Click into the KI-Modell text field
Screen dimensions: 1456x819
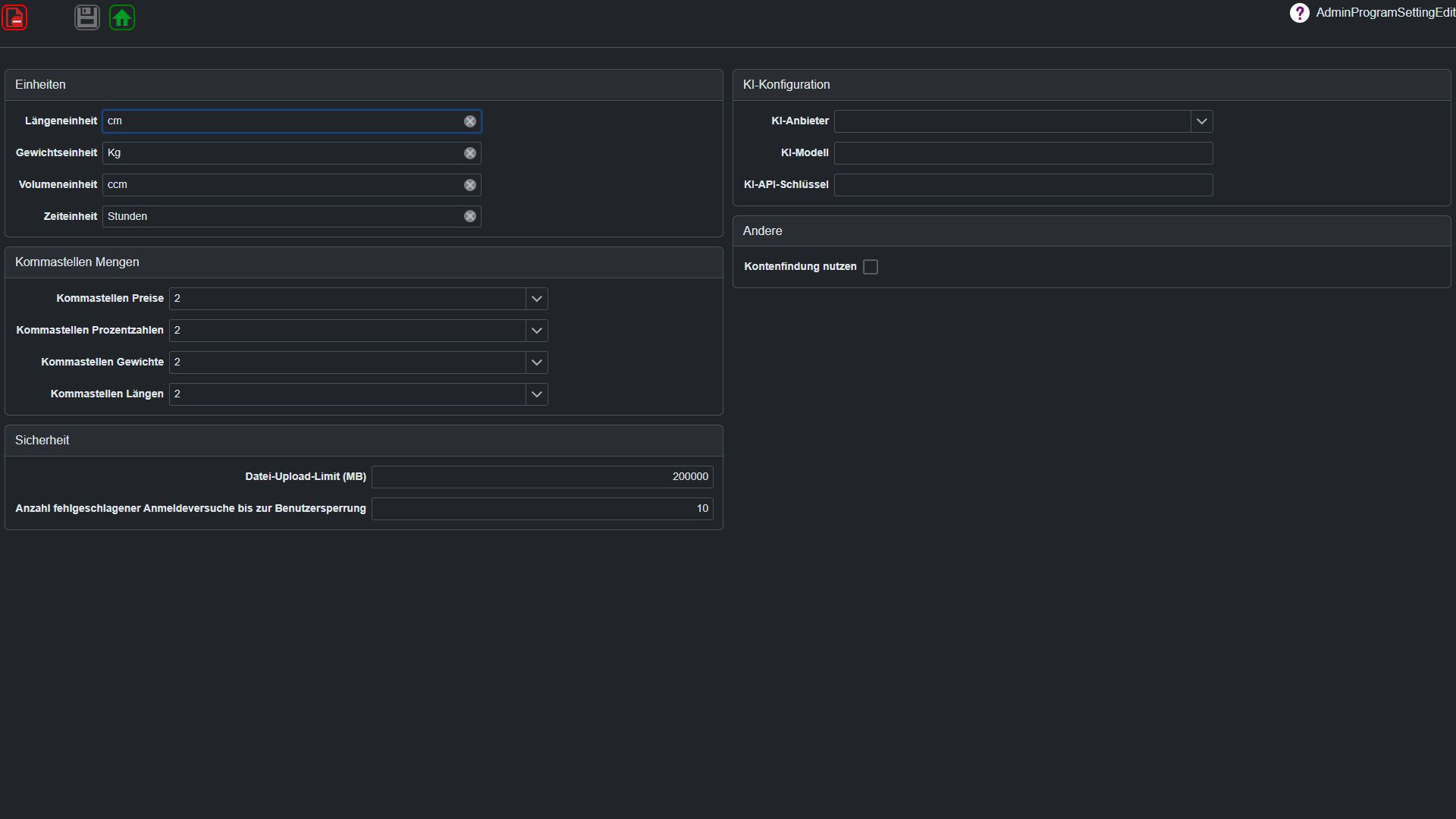[1024, 153]
